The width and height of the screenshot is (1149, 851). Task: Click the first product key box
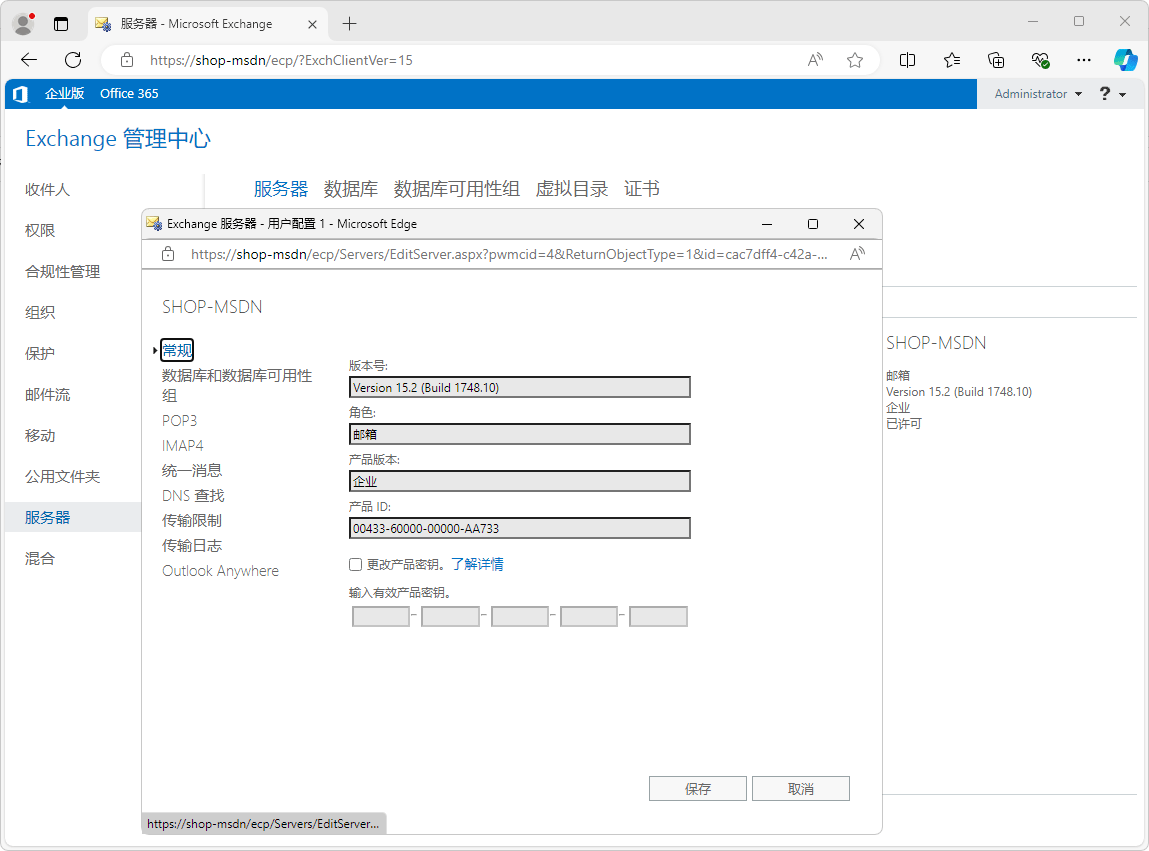click(381, 616)
